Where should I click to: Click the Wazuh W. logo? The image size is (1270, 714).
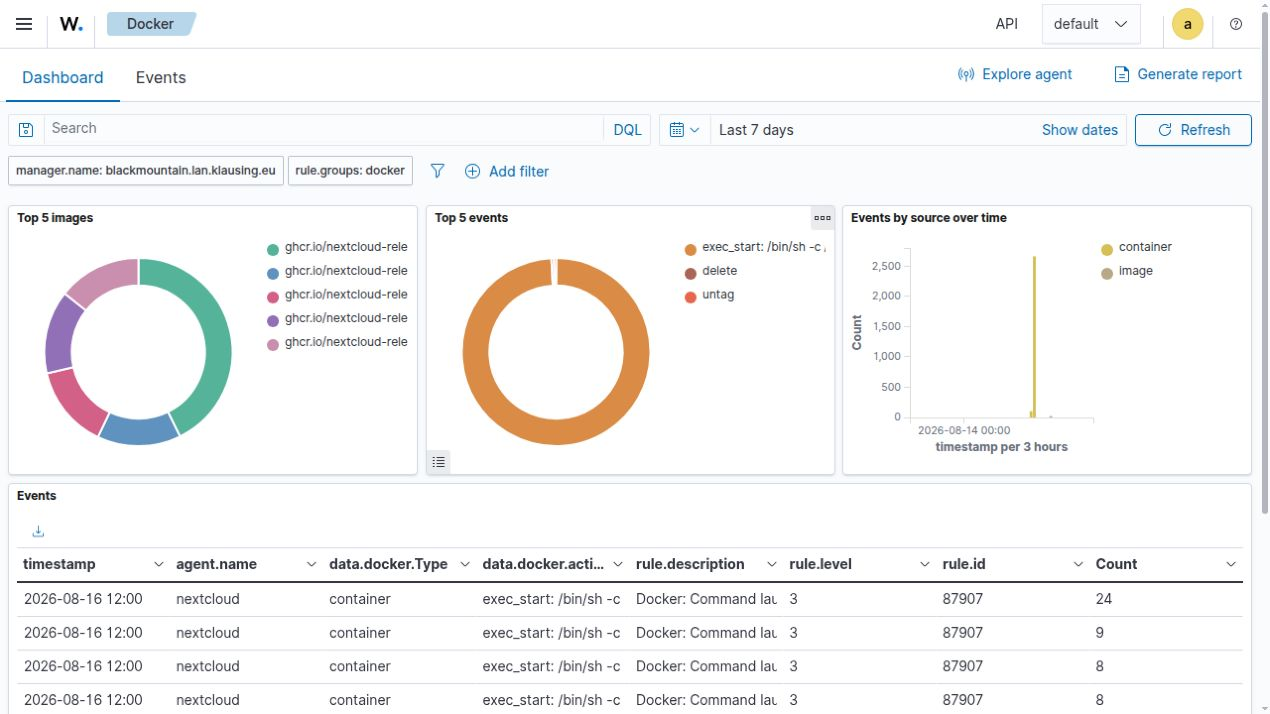71,24
